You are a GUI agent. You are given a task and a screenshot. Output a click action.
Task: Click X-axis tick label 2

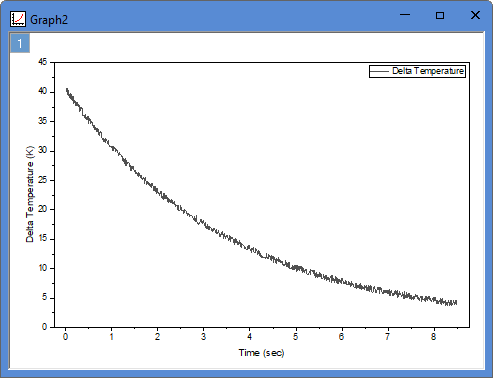click(x=157, y=337)
